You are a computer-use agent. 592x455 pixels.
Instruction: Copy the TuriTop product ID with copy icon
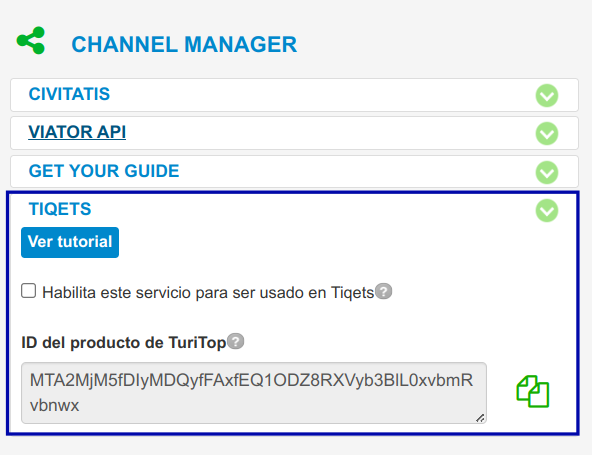532,392
